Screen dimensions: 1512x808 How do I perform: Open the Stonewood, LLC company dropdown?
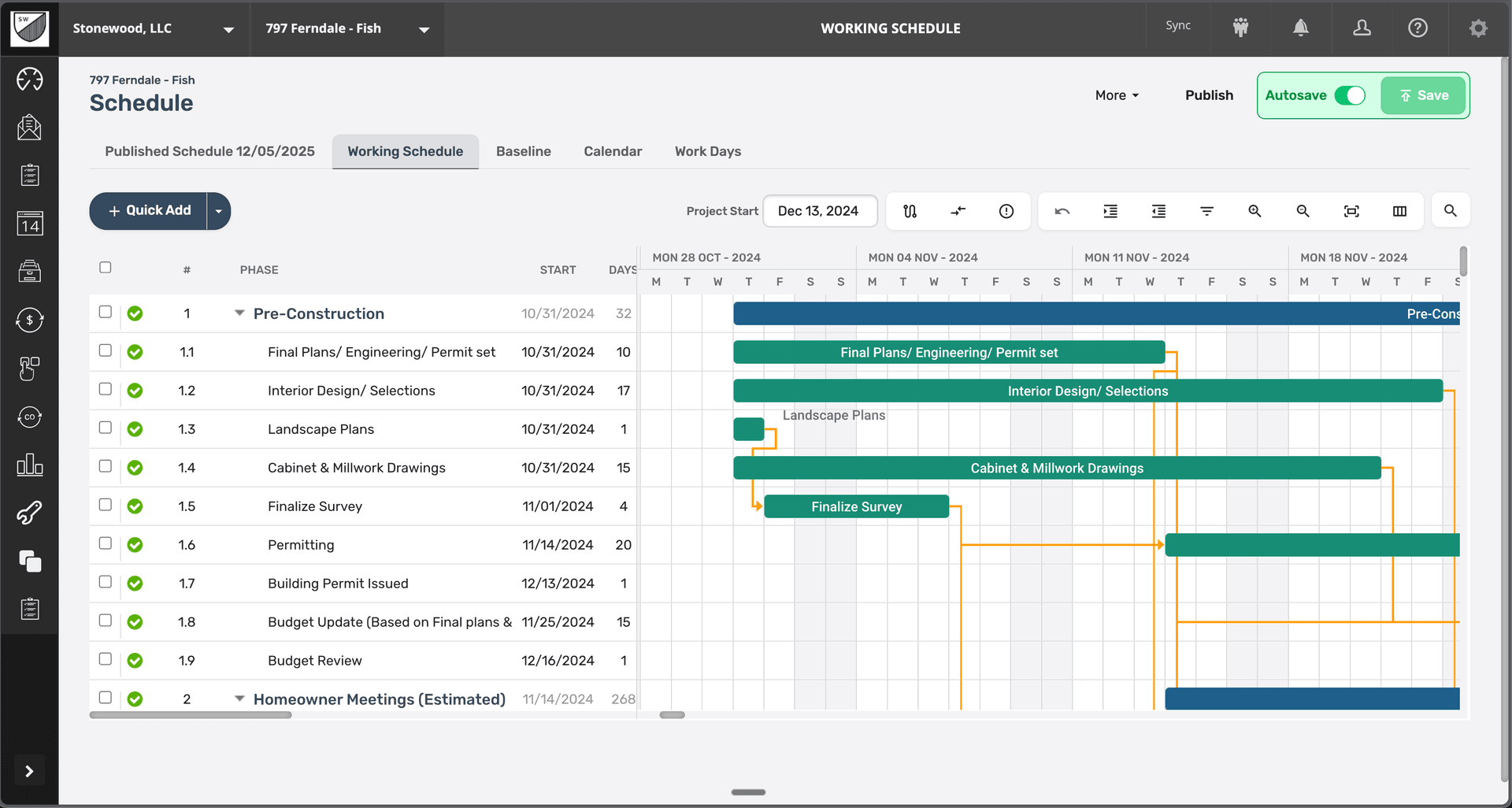pos(228,29)
